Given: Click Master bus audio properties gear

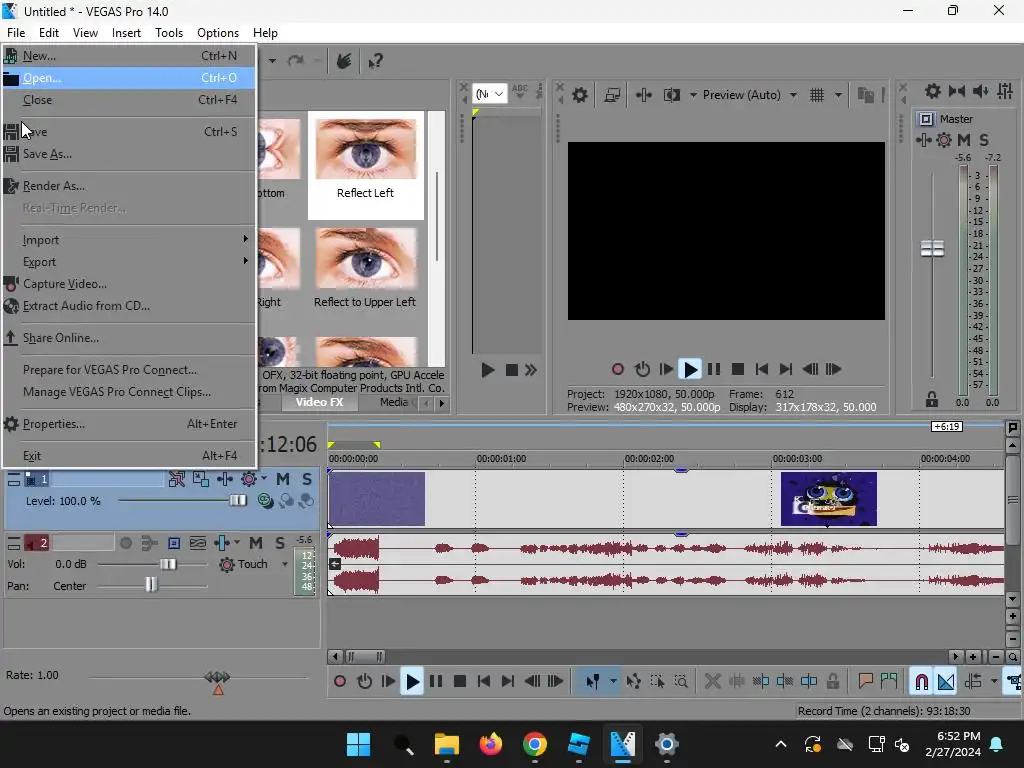Looking at the screenshot, I should [933, 91].
